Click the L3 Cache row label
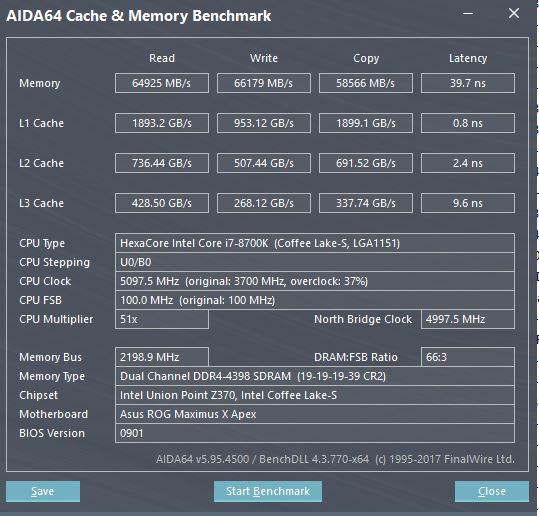 [x=41, y=203]
